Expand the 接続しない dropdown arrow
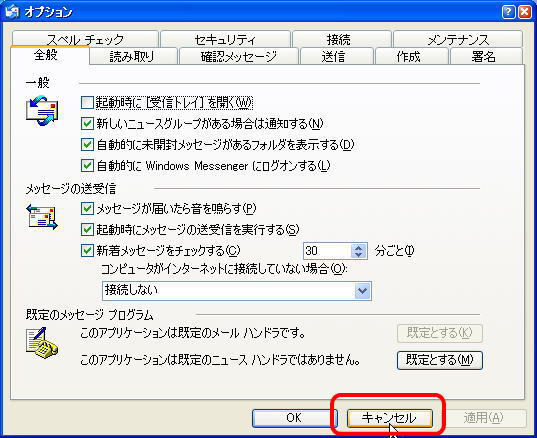 pyautogui.click(x=362, y=291)
